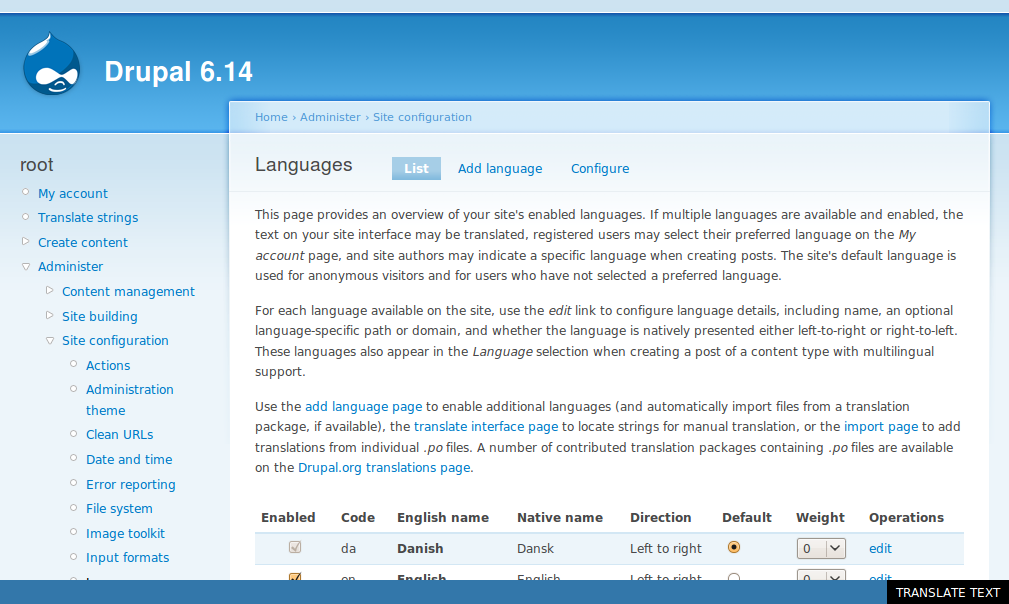Go to Home in the breadcrumb

point(271,117)
